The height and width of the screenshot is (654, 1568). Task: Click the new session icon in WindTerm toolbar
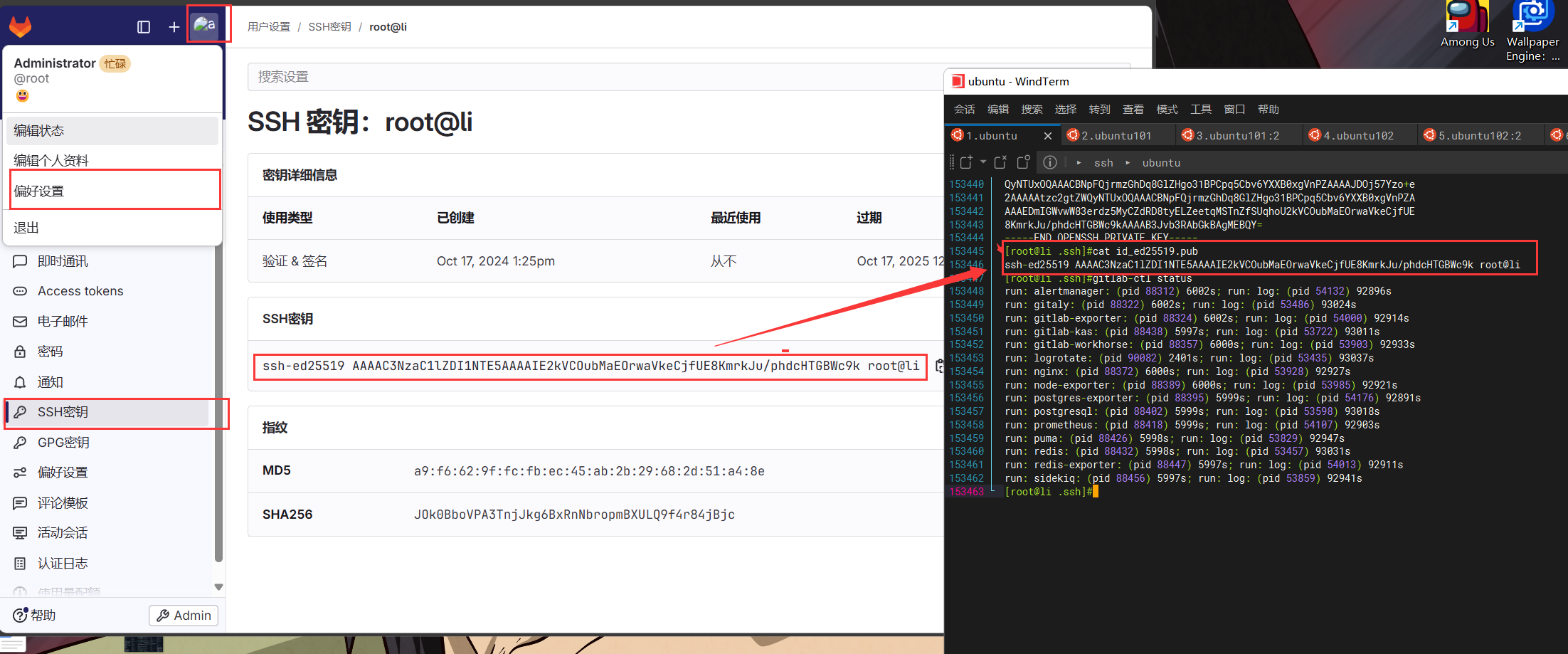[966, 162]
